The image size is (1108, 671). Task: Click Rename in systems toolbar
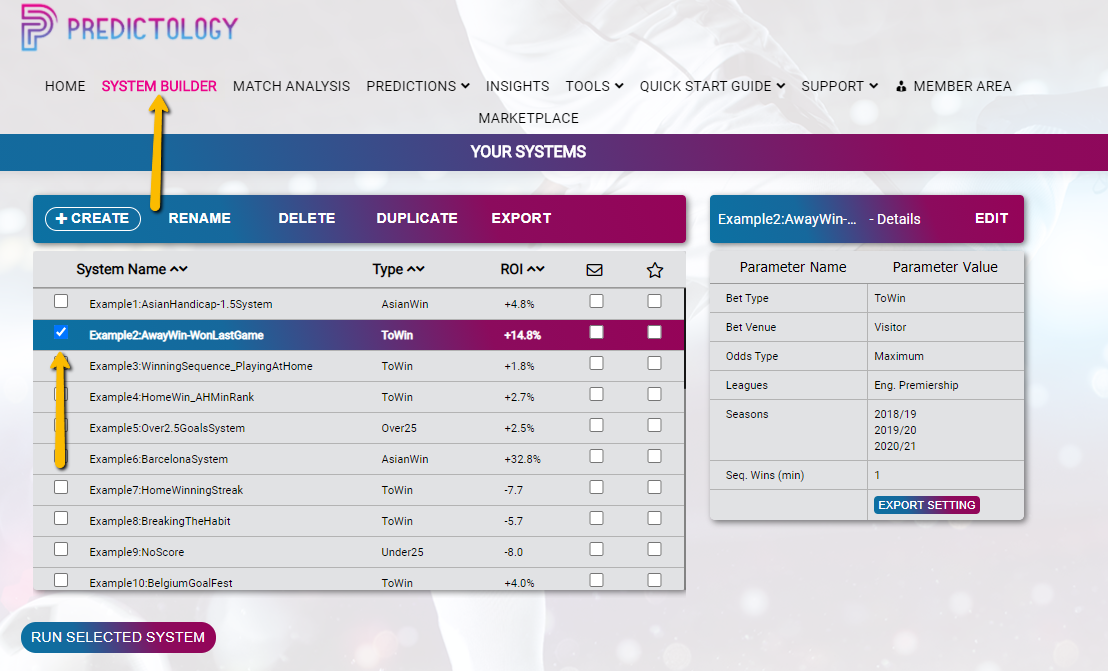pyautogui.click(x=199, y=218)
